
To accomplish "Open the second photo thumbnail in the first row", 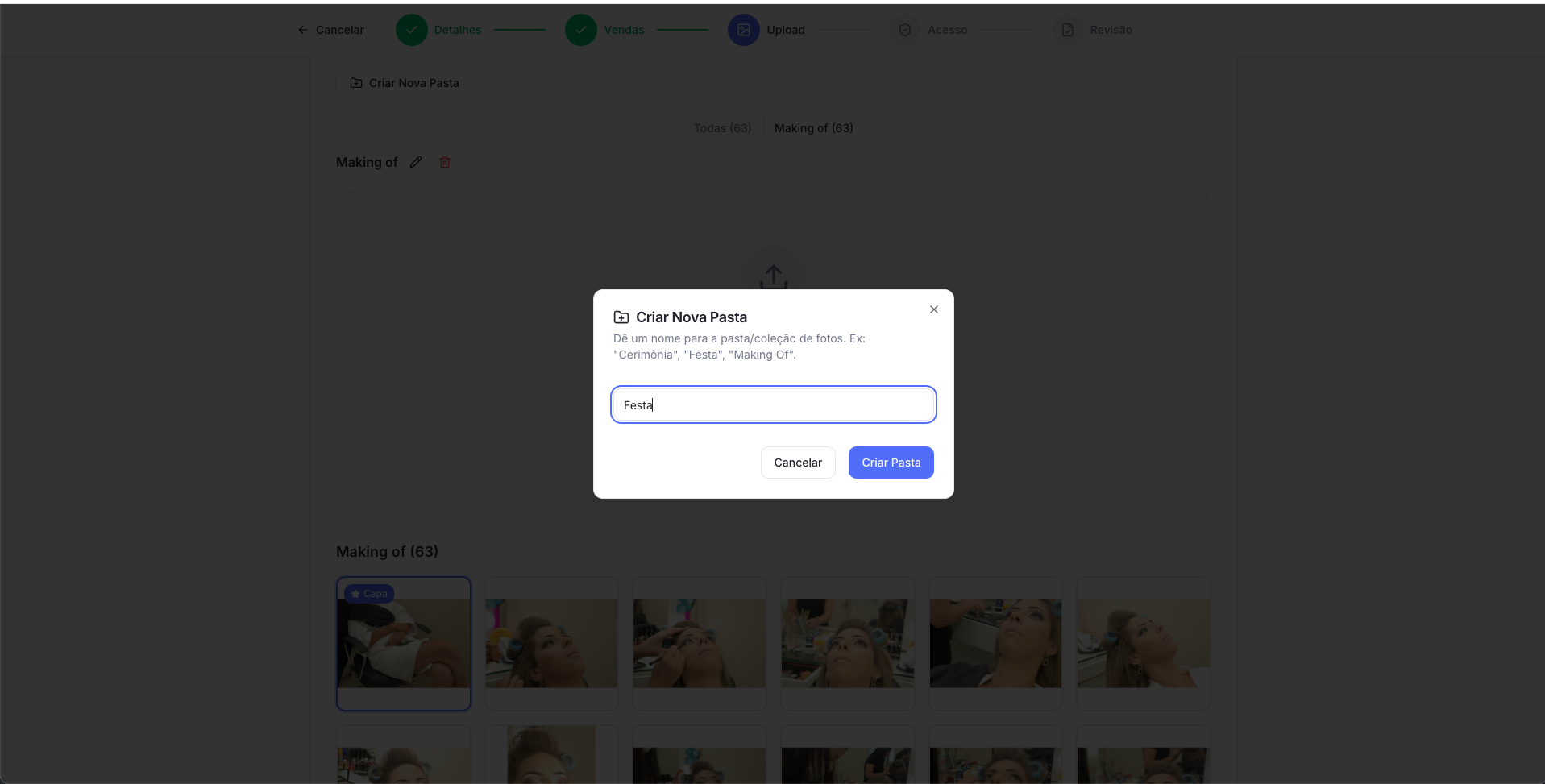I will (x=552, y=644).
